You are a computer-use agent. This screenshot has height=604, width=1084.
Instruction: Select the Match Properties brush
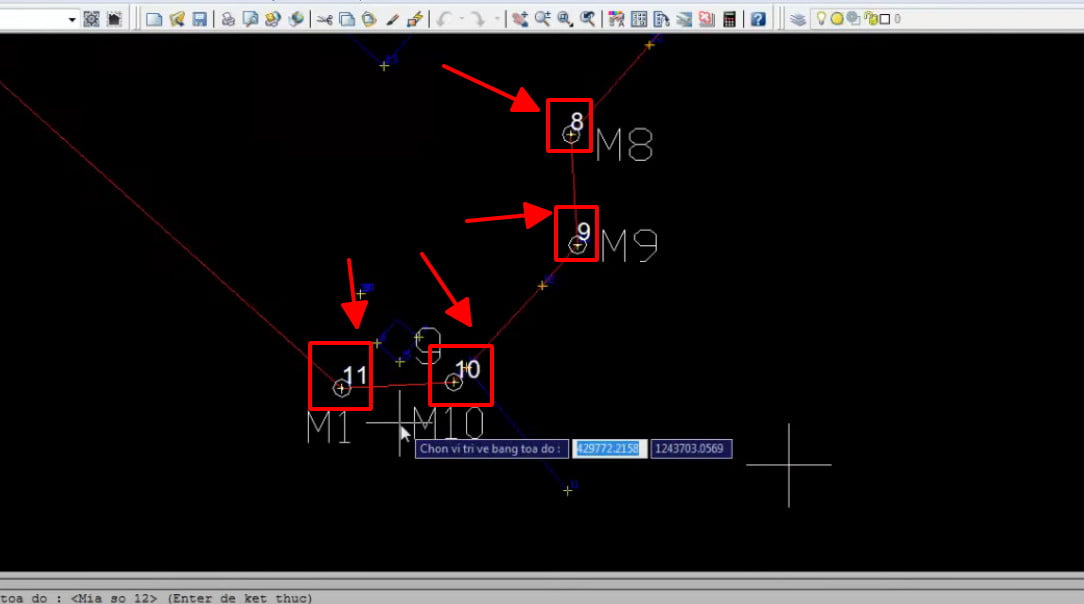click(392, 19)
